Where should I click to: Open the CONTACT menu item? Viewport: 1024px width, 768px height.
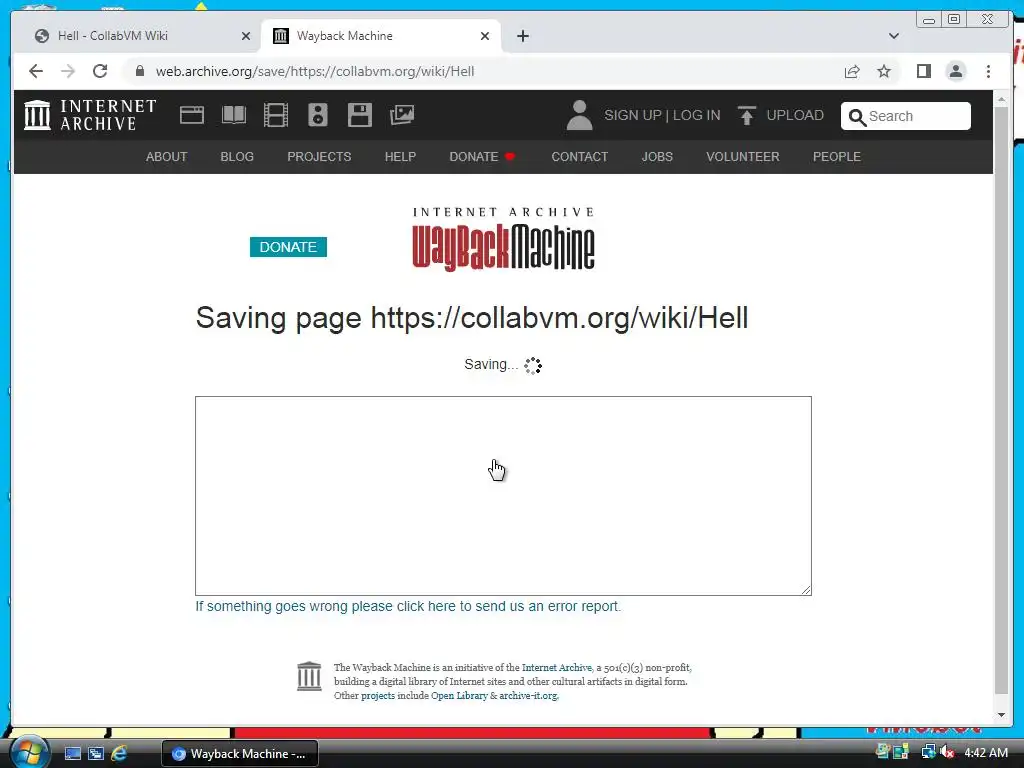click(579, 157)
